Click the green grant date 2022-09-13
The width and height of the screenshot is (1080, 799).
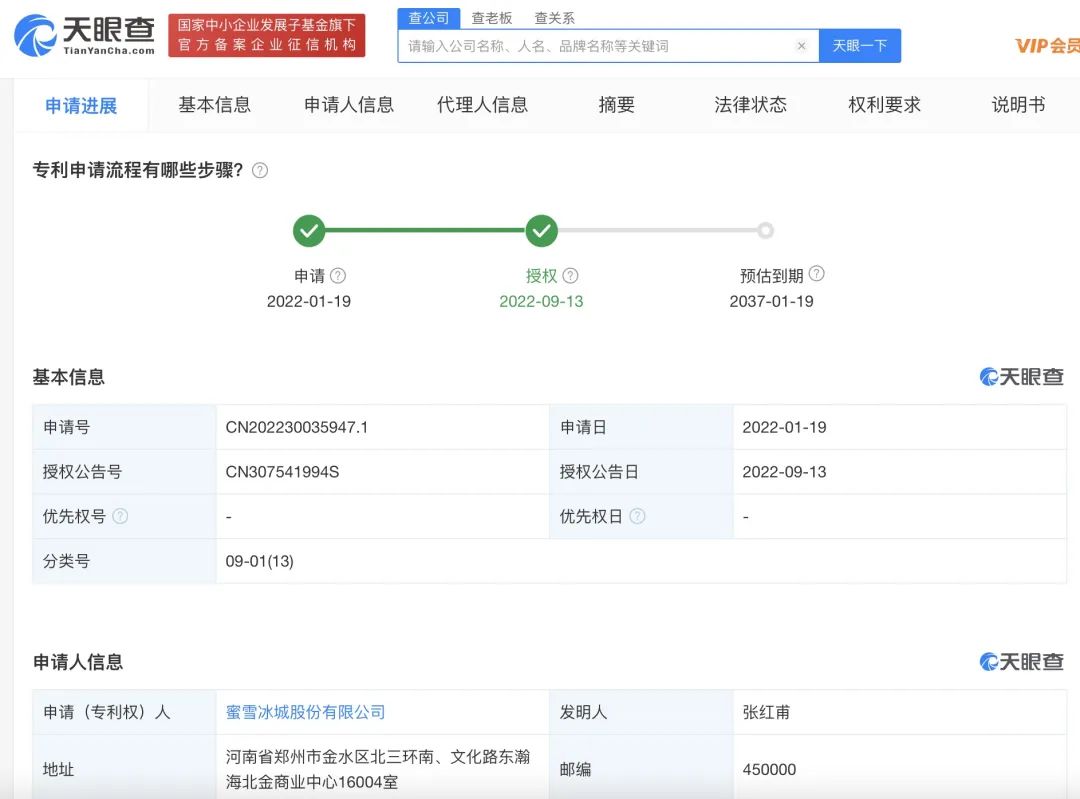pos(541,301)
